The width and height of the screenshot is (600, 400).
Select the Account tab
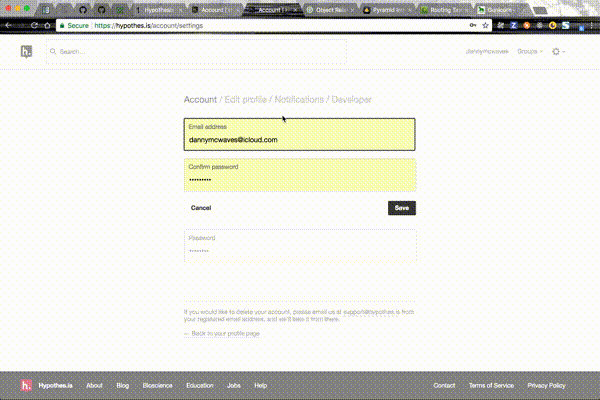click(x=200, y=100)
